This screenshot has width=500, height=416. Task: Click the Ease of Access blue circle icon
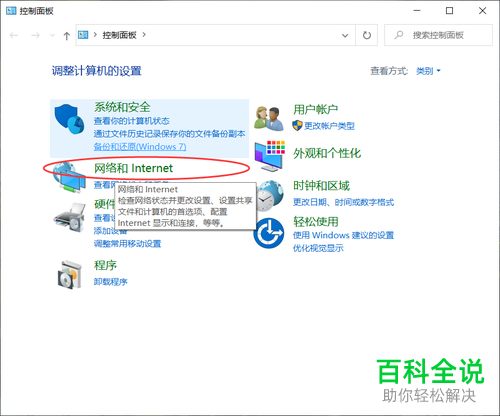tap(269, 233)
